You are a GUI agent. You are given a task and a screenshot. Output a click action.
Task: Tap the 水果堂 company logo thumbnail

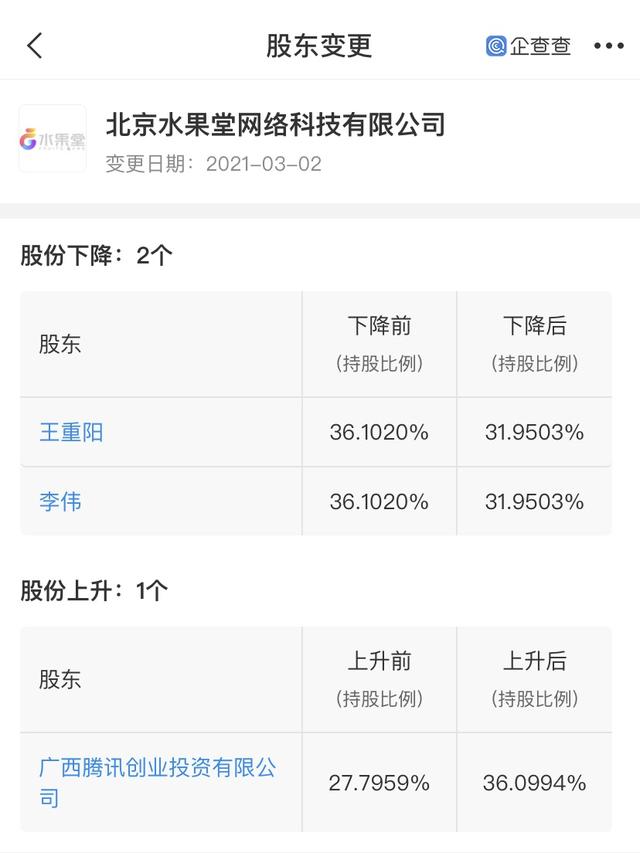[52, 139]
